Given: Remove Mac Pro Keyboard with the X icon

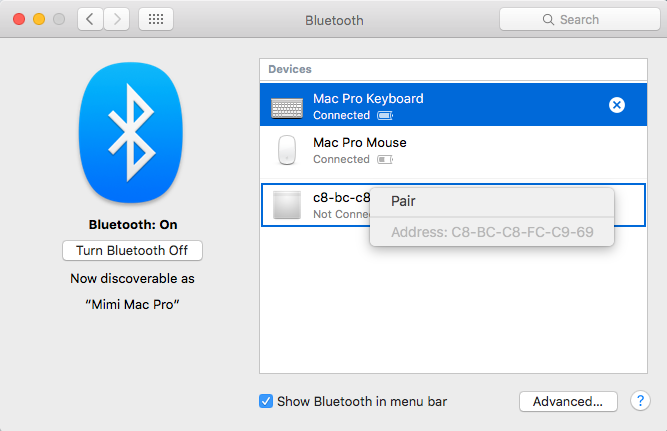Looking at the screenshot, I should coord(616,105).
